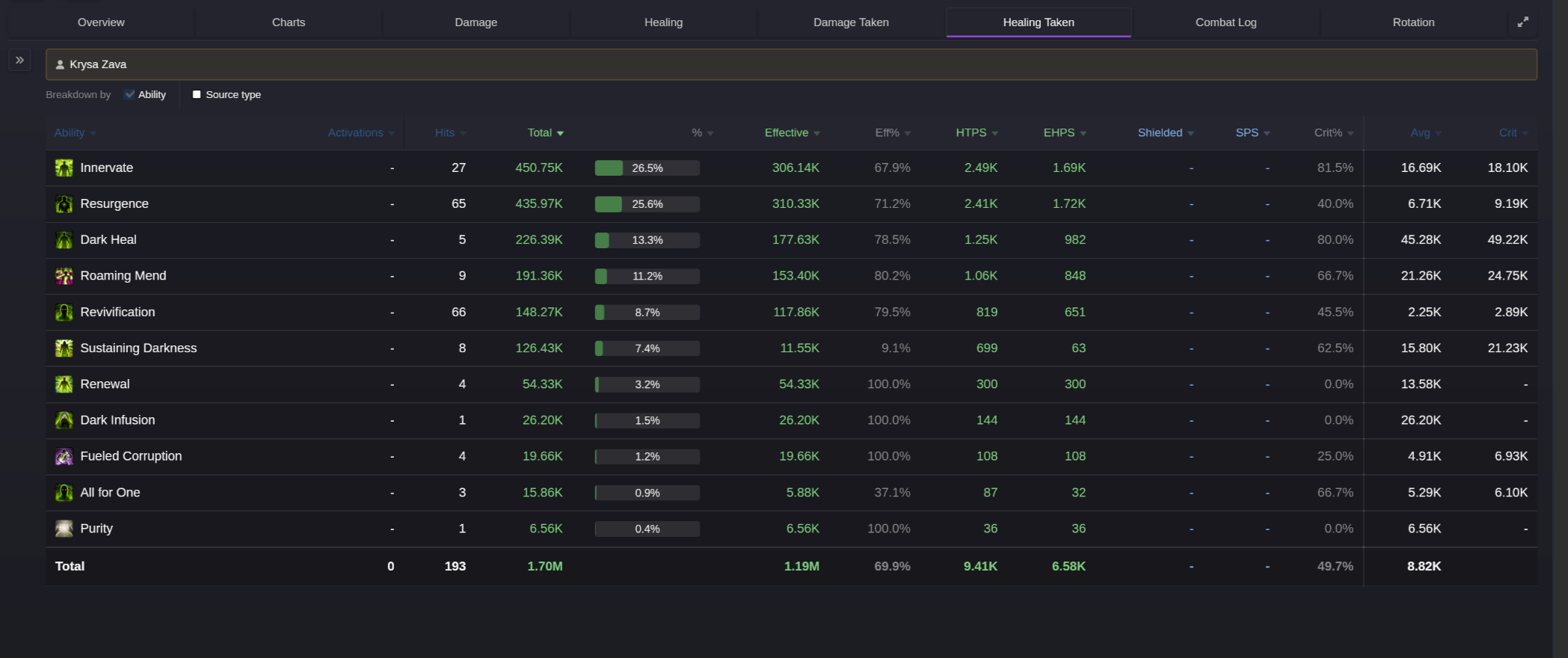The height and width of the screenshot is (658, 1568).
Task: Click the Fueled Corruption ability icon
Action: [64, 456]
